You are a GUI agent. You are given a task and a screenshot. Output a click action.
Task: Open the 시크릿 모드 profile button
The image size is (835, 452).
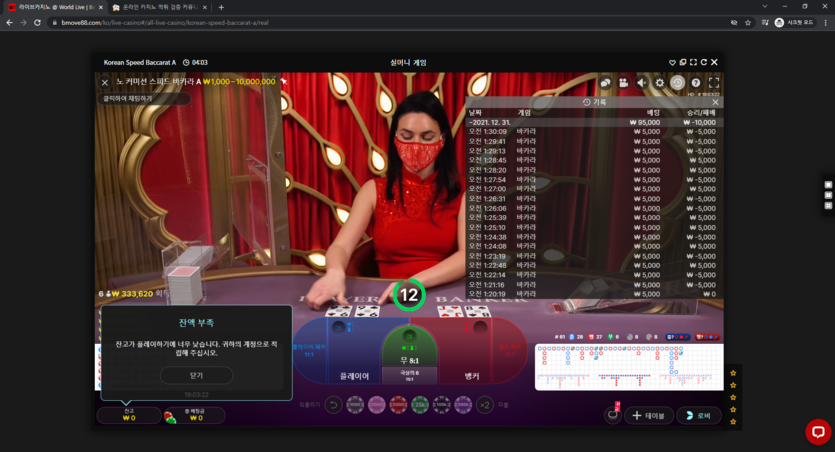pos(795,22)
